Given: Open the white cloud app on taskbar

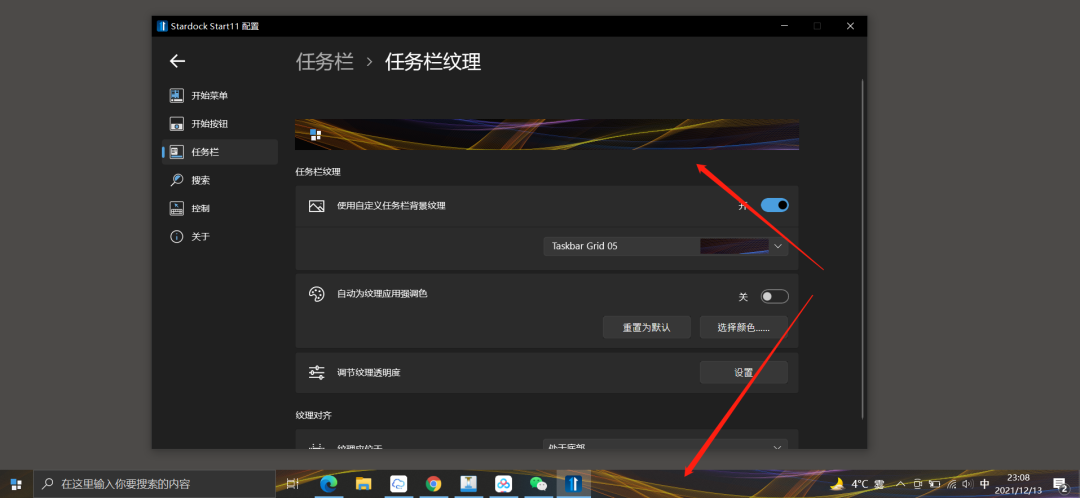Looking at the screenshot, I should pyautogui.click(x=398, y=484).
